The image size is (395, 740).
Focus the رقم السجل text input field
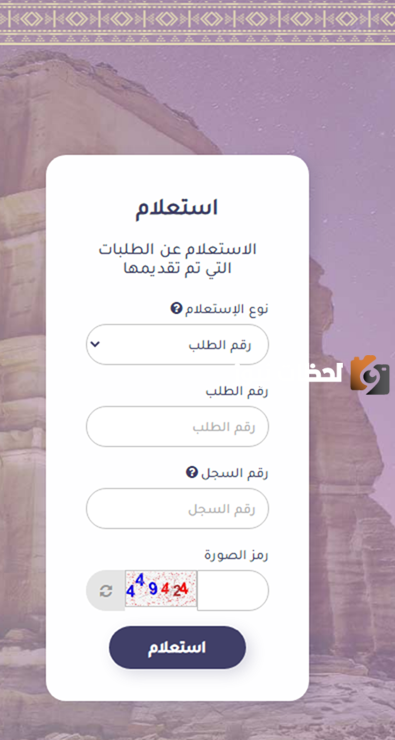tap(177, 509)
